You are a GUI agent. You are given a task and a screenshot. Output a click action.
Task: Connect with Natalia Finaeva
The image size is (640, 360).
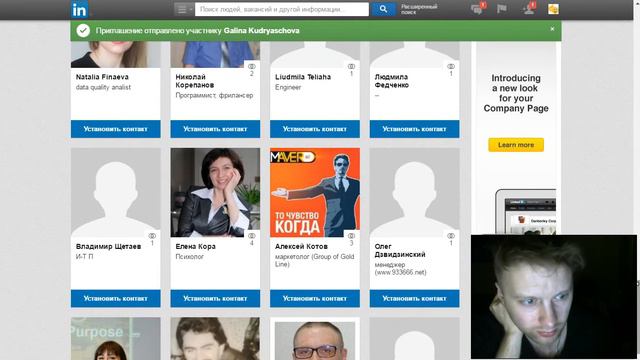point(116,129)
